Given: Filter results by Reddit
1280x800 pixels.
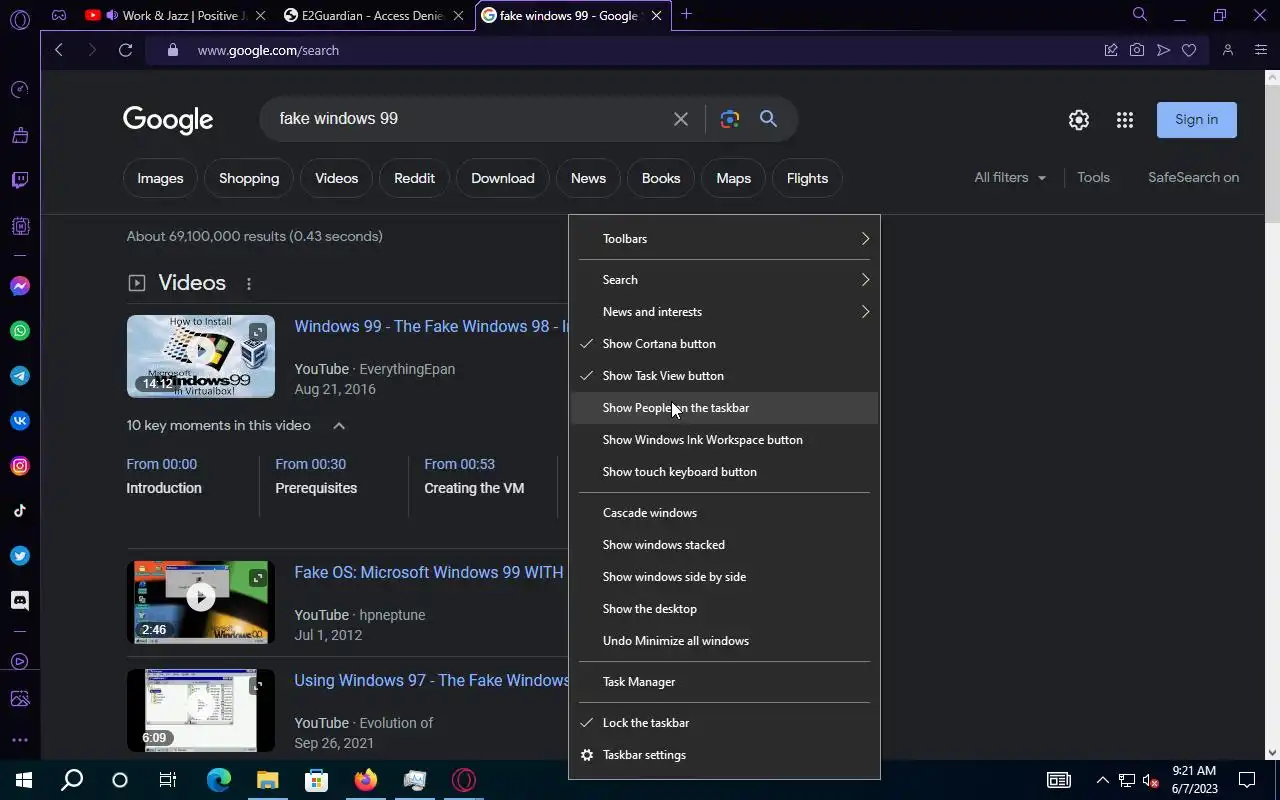Looking at the screenshot, I should click(414, 179).
